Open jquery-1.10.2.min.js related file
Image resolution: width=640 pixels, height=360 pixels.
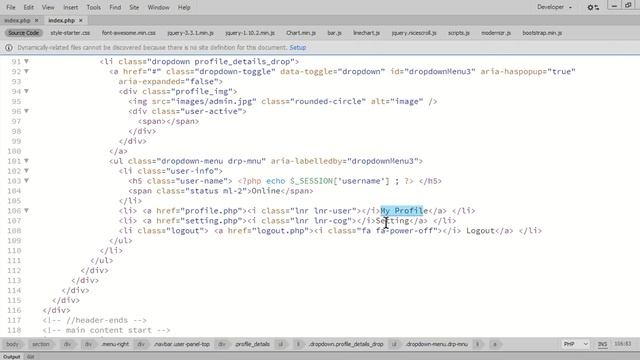point(250,33)
